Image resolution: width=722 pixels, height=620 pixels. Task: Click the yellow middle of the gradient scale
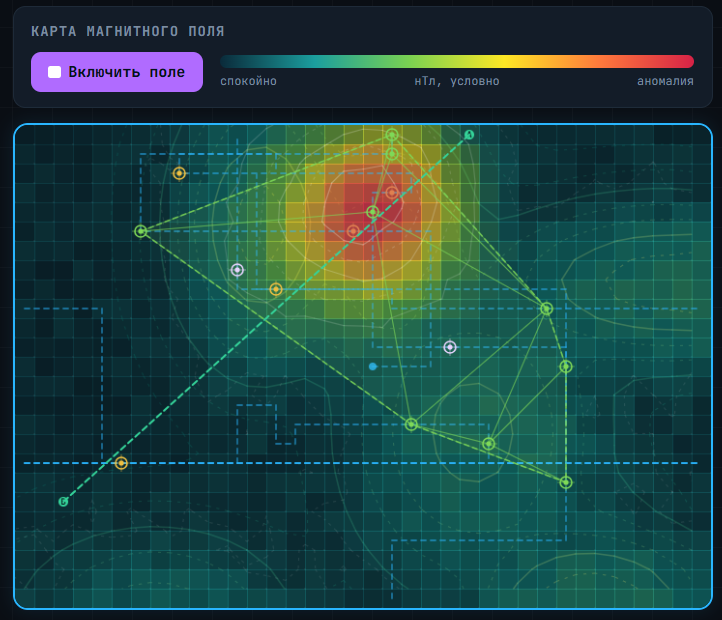[x=504, y=61]
